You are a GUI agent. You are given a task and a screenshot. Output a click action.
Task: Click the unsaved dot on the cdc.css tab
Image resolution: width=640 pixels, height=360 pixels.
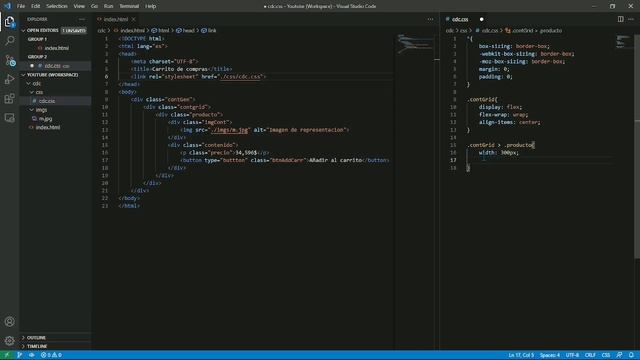pyautogui.click(x=482, y=19)
